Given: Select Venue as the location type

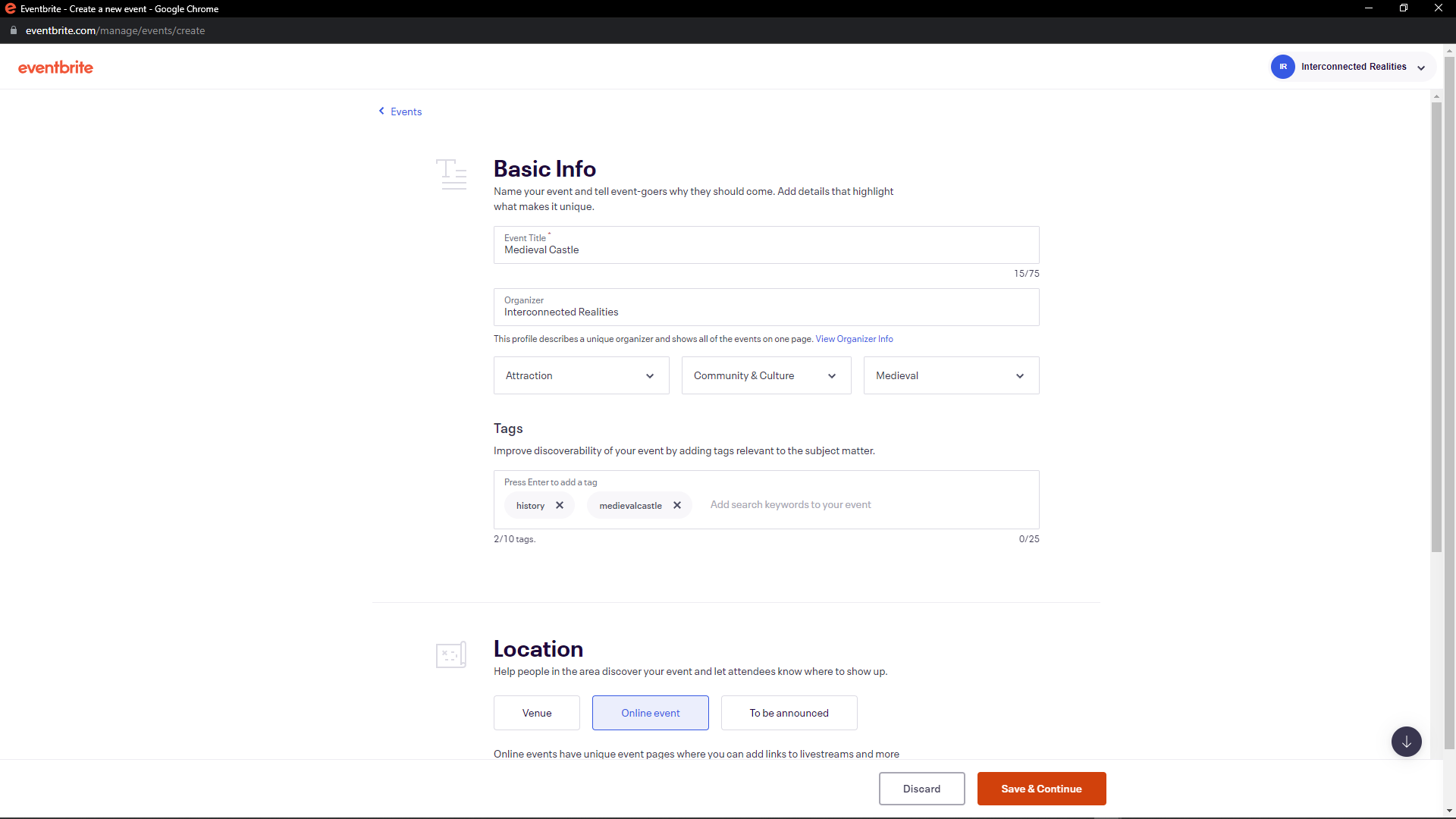Looking at the screenshot, I should pyautogui.click(x=536, y=713).
